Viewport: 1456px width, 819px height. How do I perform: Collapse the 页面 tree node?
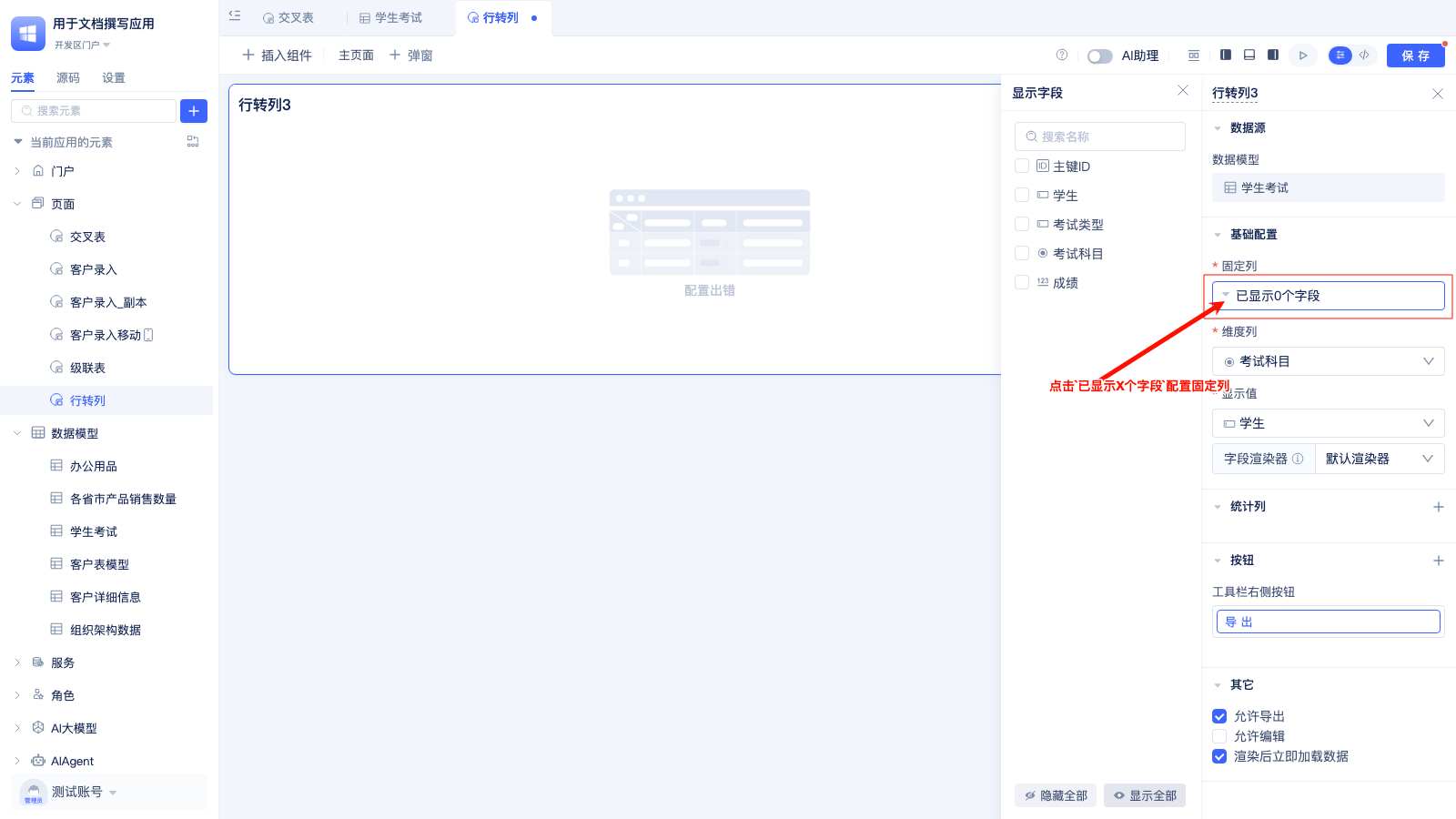17,204
